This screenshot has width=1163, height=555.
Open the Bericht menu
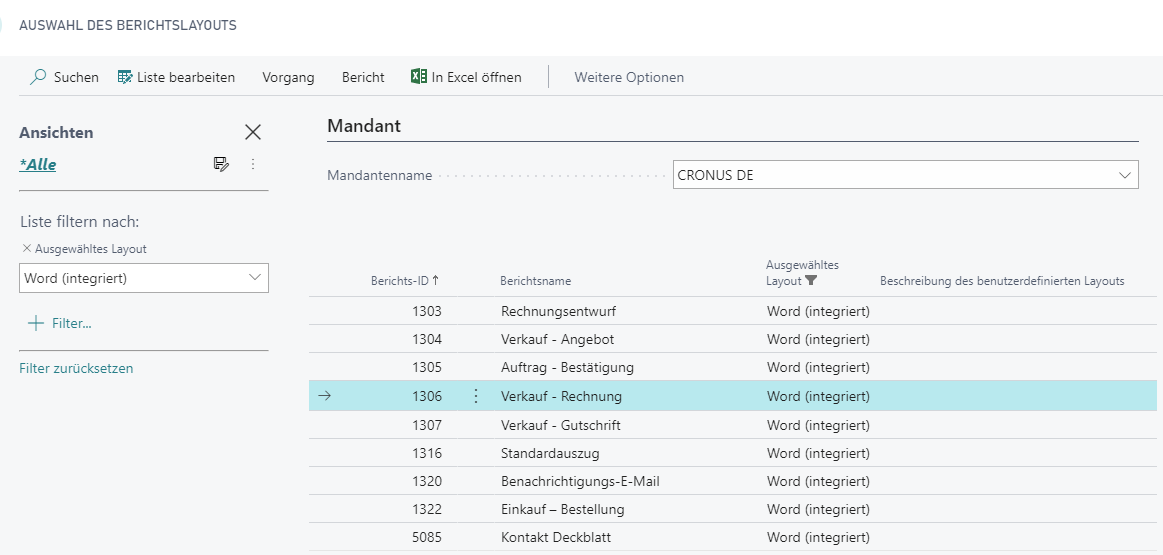pos(363,77)
